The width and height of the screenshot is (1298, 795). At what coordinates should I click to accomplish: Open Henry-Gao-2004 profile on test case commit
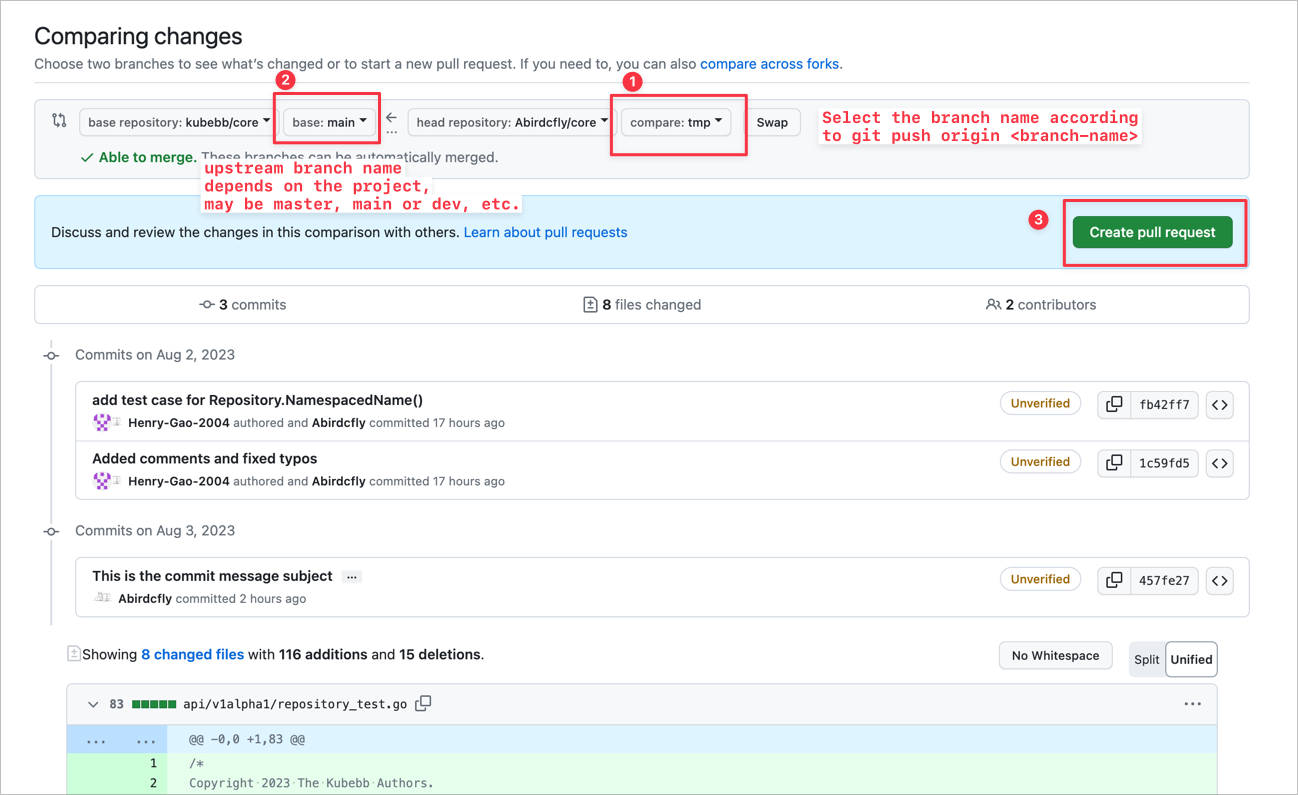tap(179, 423)
